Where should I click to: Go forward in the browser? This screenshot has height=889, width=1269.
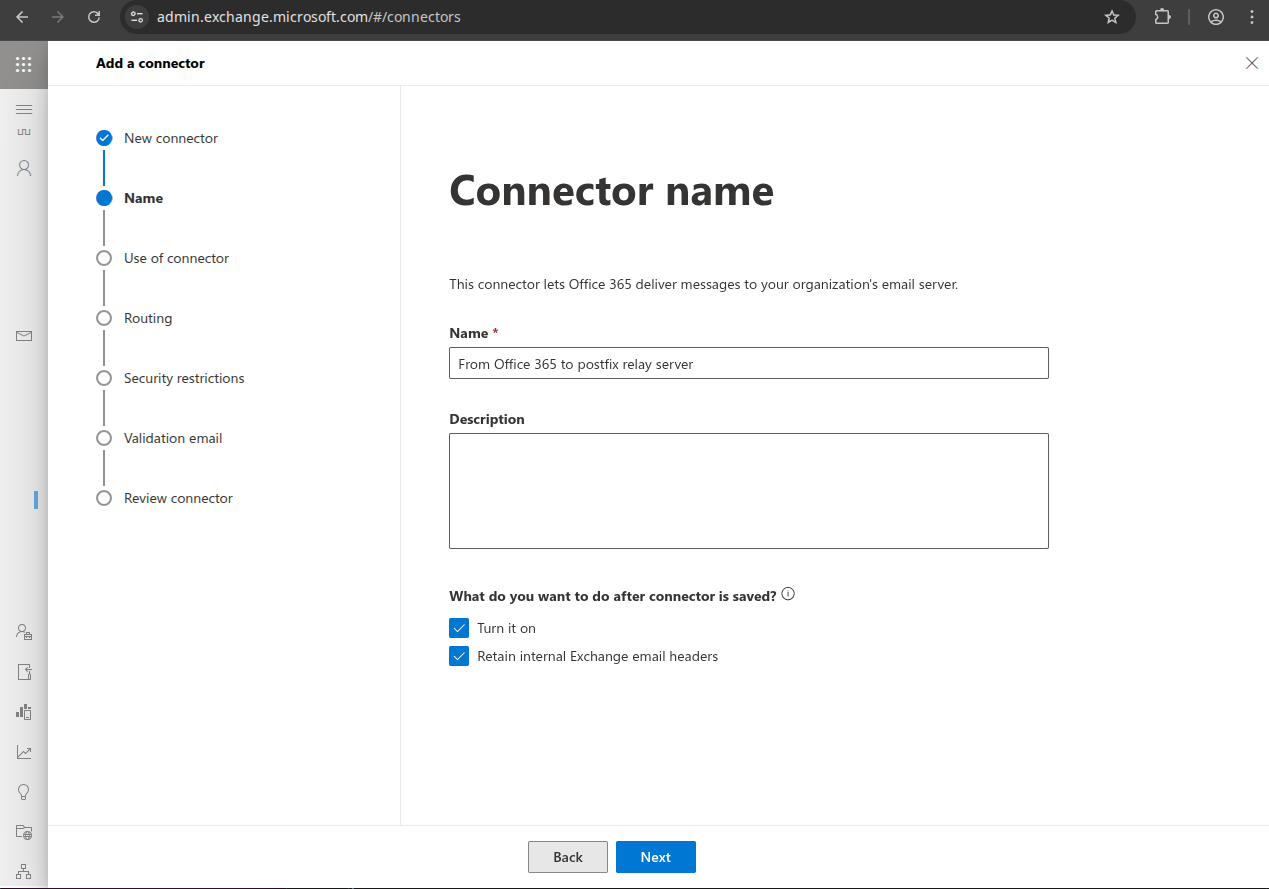point(58,17)
